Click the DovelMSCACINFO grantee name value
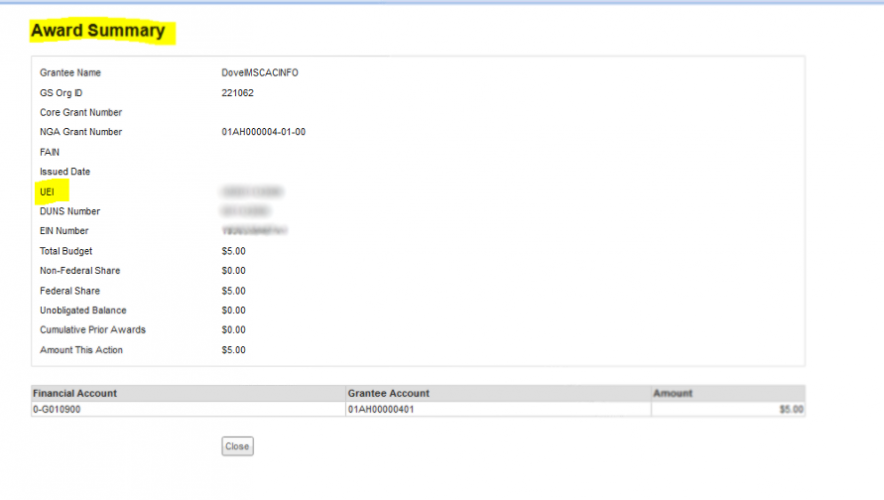Screen dimensions: 884x500 [x=259, y=73]
